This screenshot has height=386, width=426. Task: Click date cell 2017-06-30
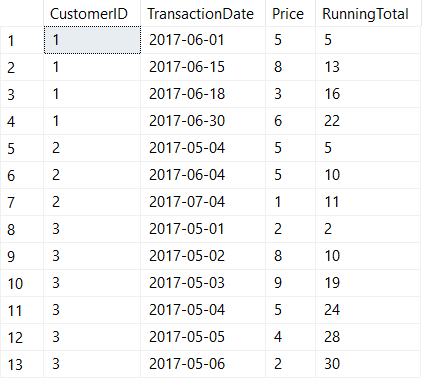pos(203,121)
